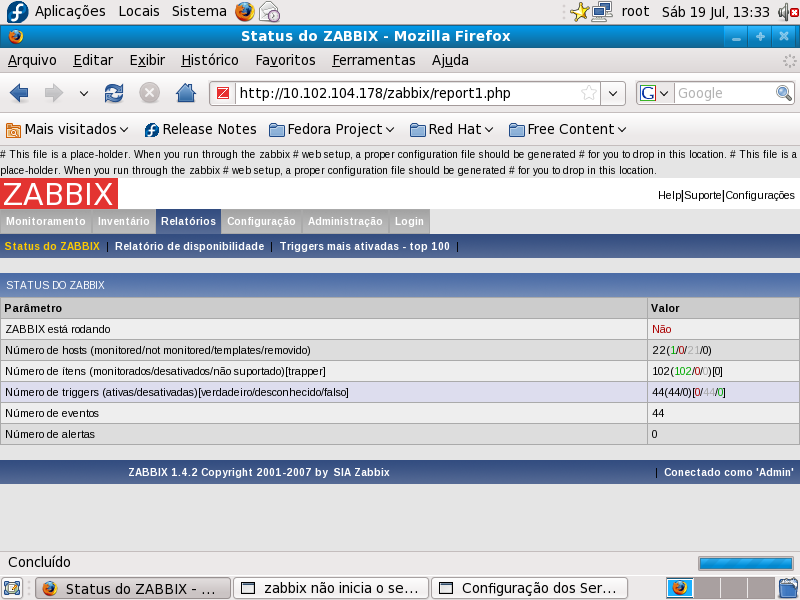800x600 pixels.
Task: Open the Locais panel menu
Action: click(139, 11)
